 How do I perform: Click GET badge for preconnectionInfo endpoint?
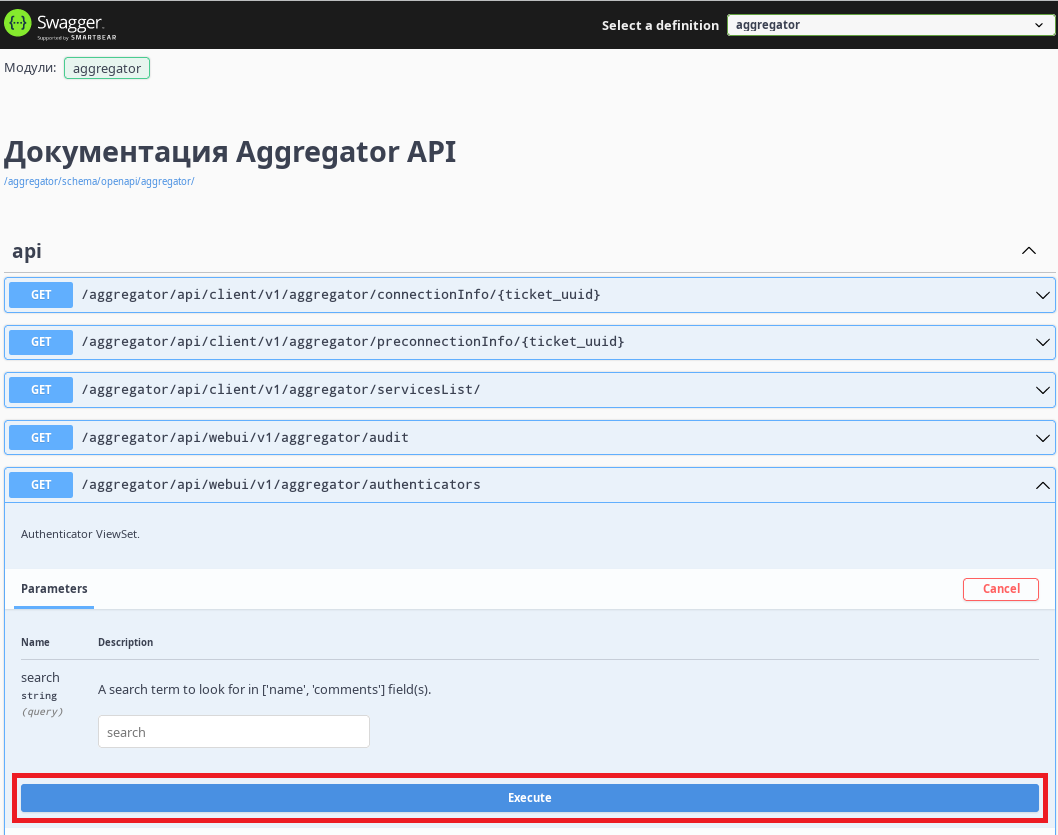click(41, 342)
